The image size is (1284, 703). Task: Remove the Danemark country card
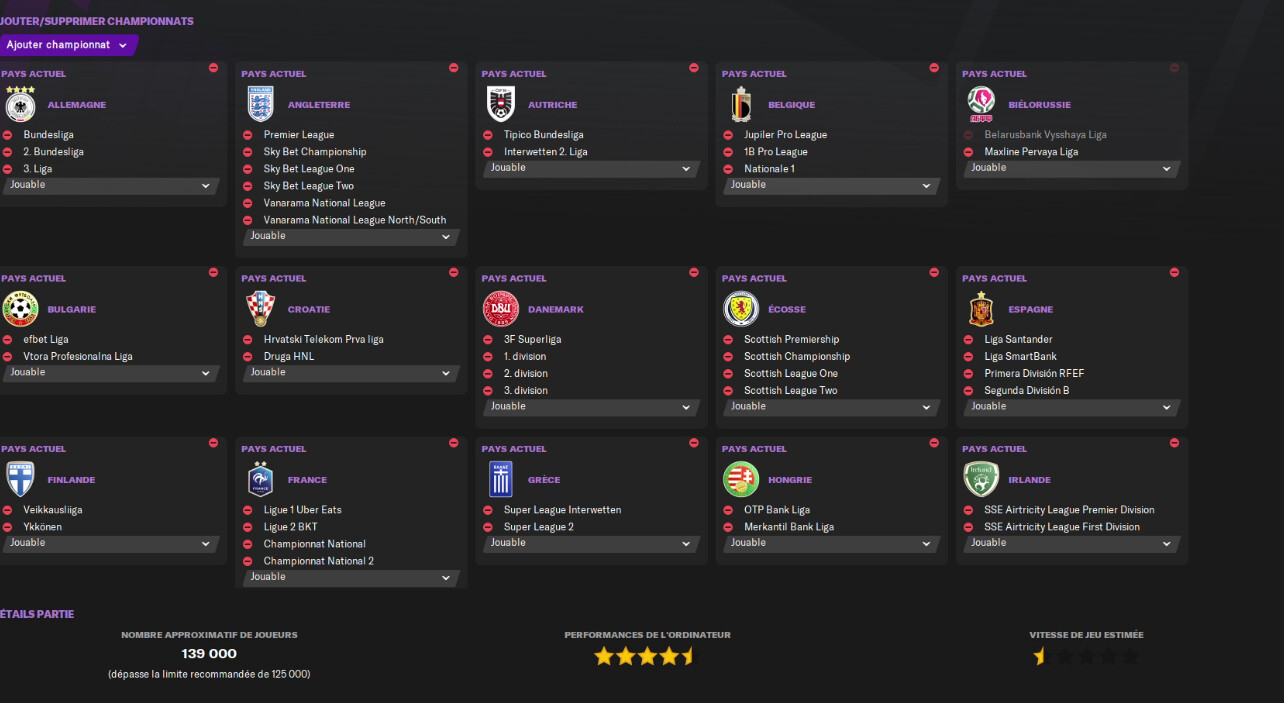coord(694,272)
